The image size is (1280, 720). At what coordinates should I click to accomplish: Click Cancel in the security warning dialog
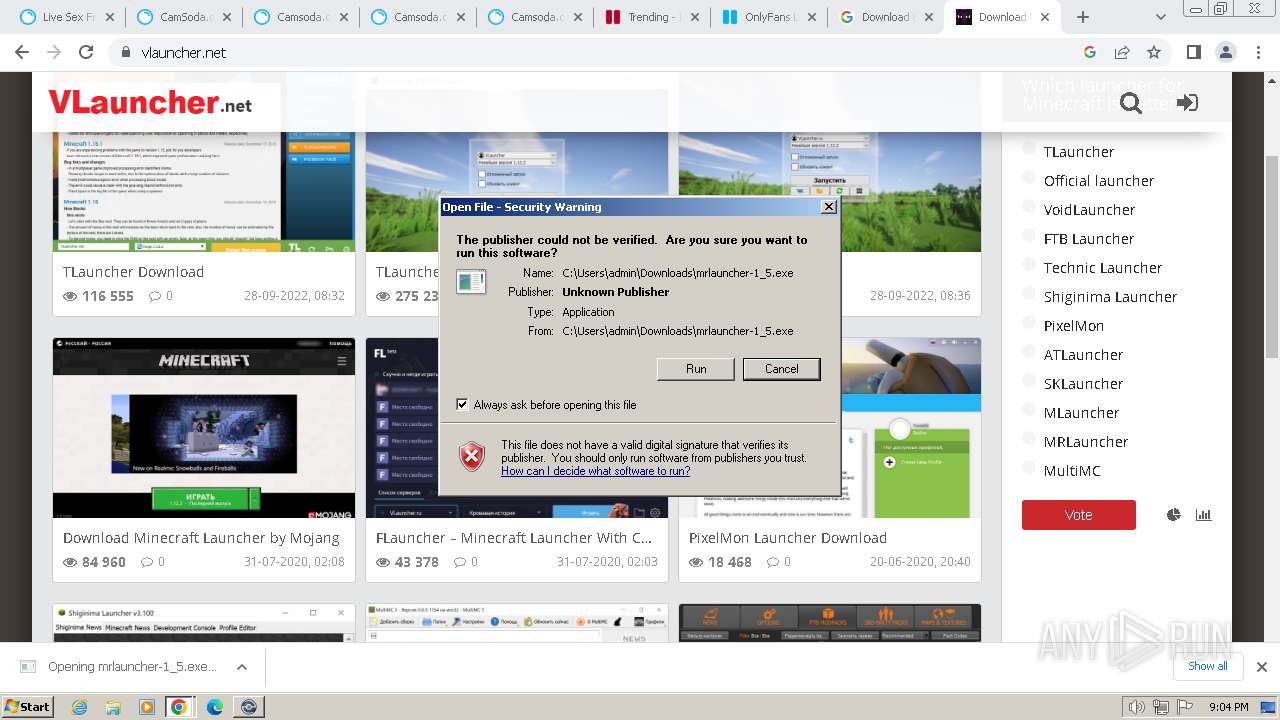781,369
